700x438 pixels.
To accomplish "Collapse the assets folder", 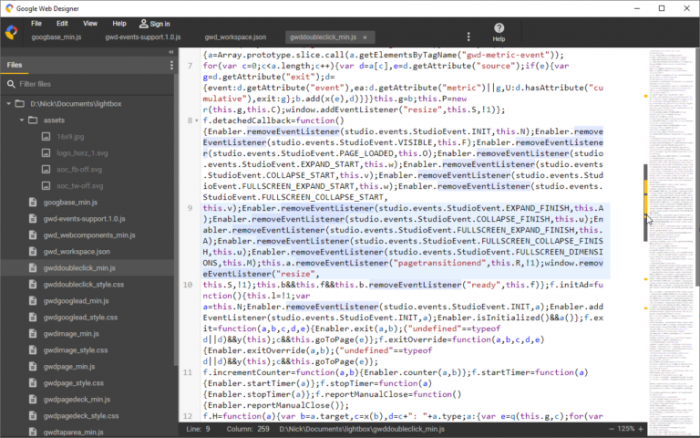I will [x=23, y=119].
